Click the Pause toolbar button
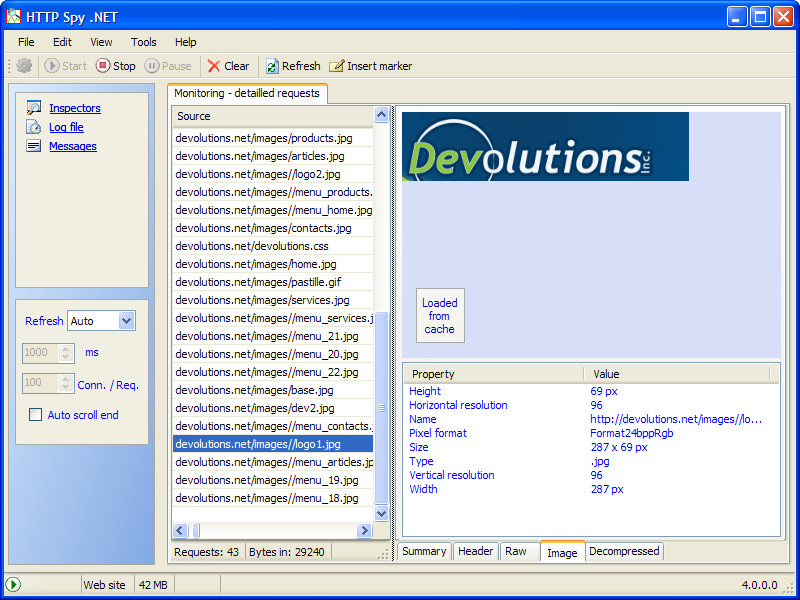Screen dimensions: 800x600 (x=168, y=66)
